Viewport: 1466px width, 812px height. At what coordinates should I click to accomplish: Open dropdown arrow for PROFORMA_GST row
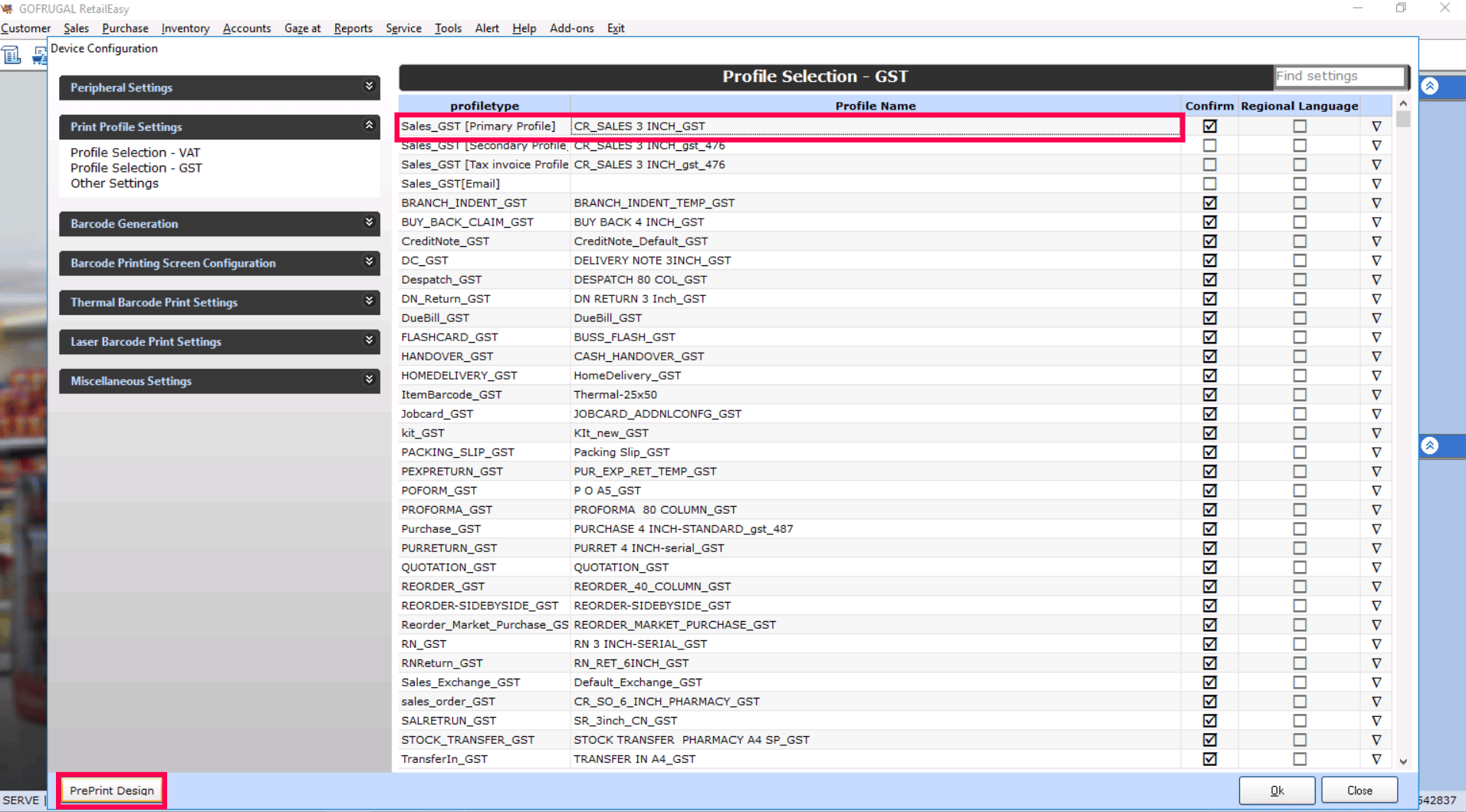click(1376, 510)
